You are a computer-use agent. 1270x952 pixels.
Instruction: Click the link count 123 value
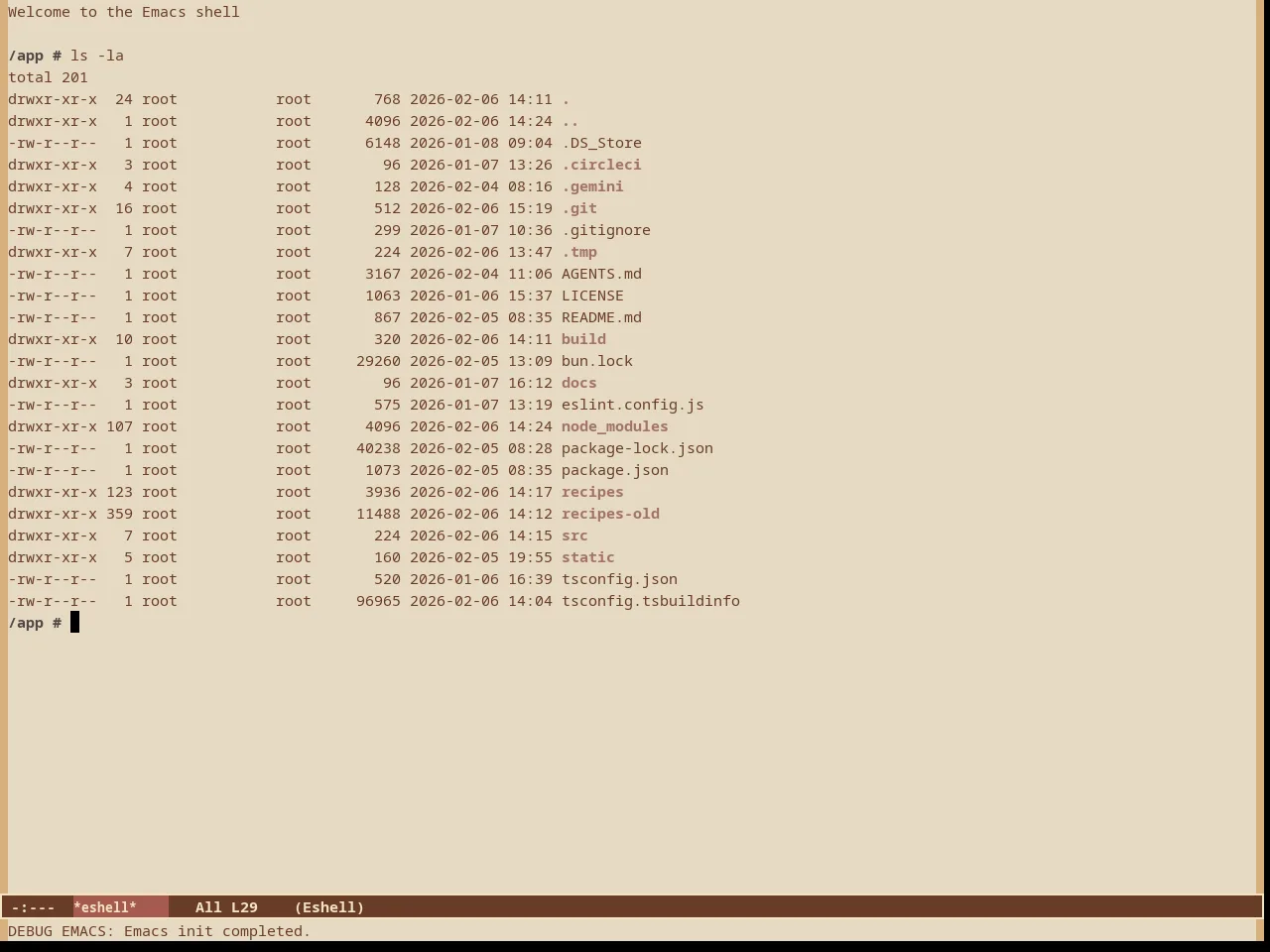(119, 492)
